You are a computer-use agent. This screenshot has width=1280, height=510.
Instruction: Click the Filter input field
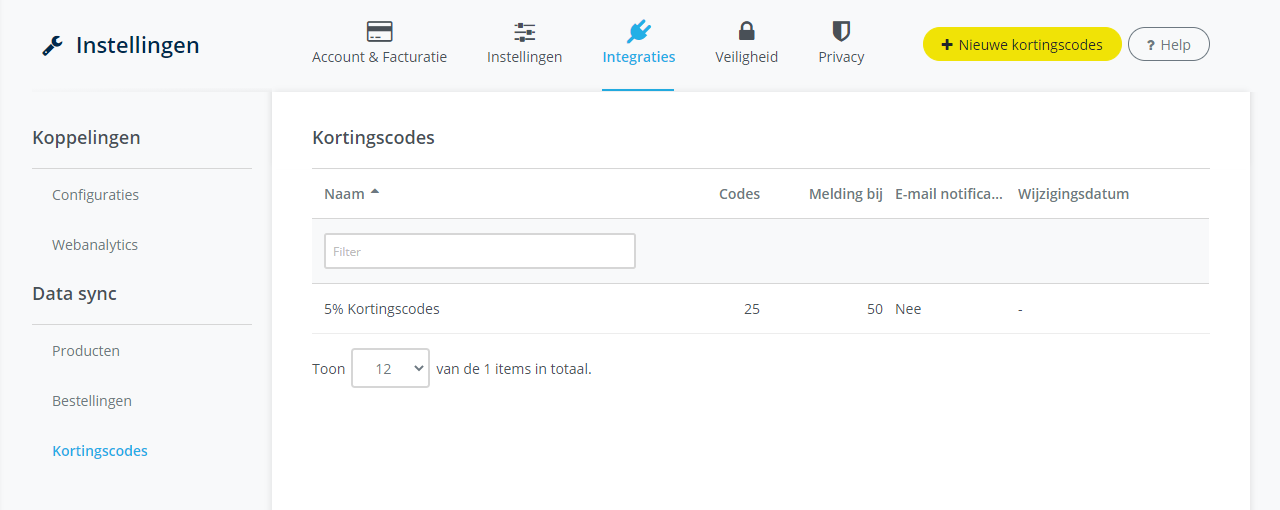479,251
